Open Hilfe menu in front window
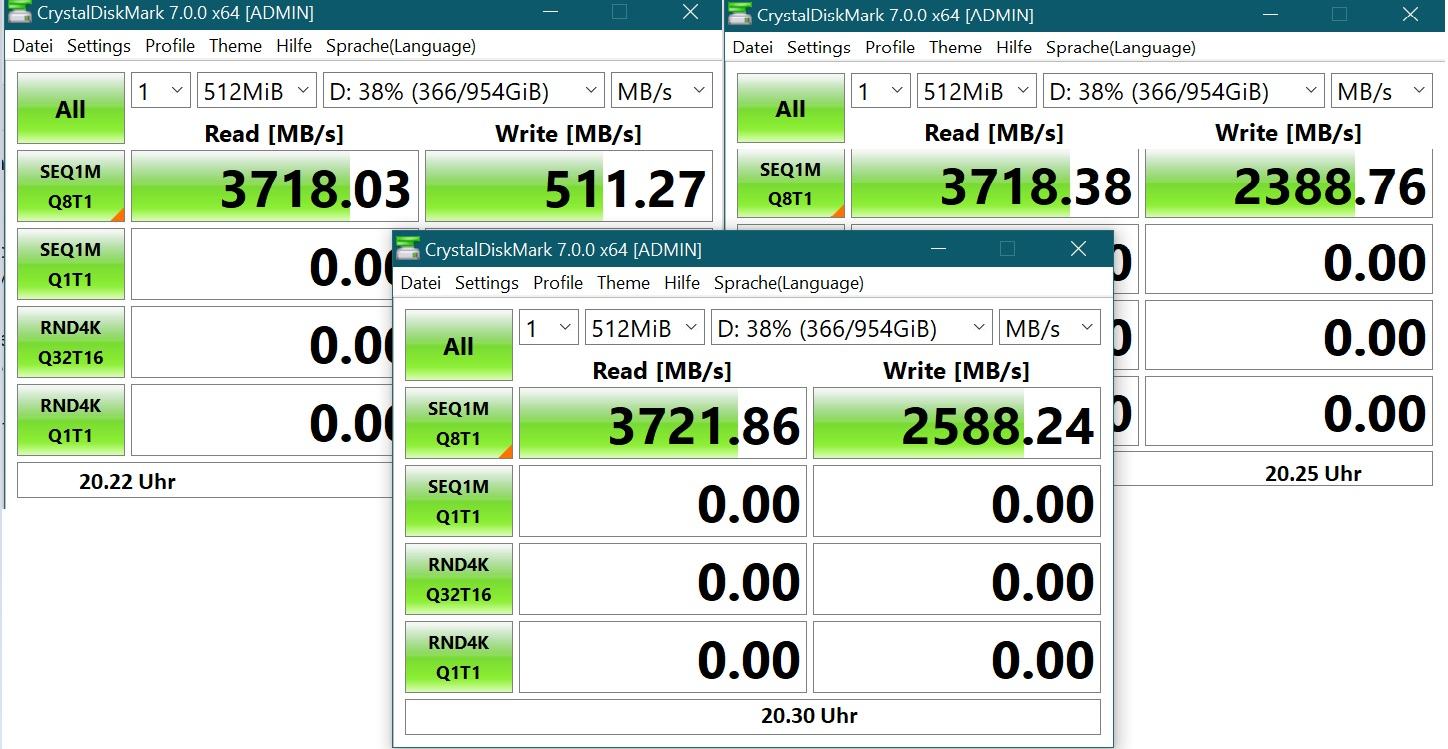Viewport: 1448px width, 749px height. [682, 283]
